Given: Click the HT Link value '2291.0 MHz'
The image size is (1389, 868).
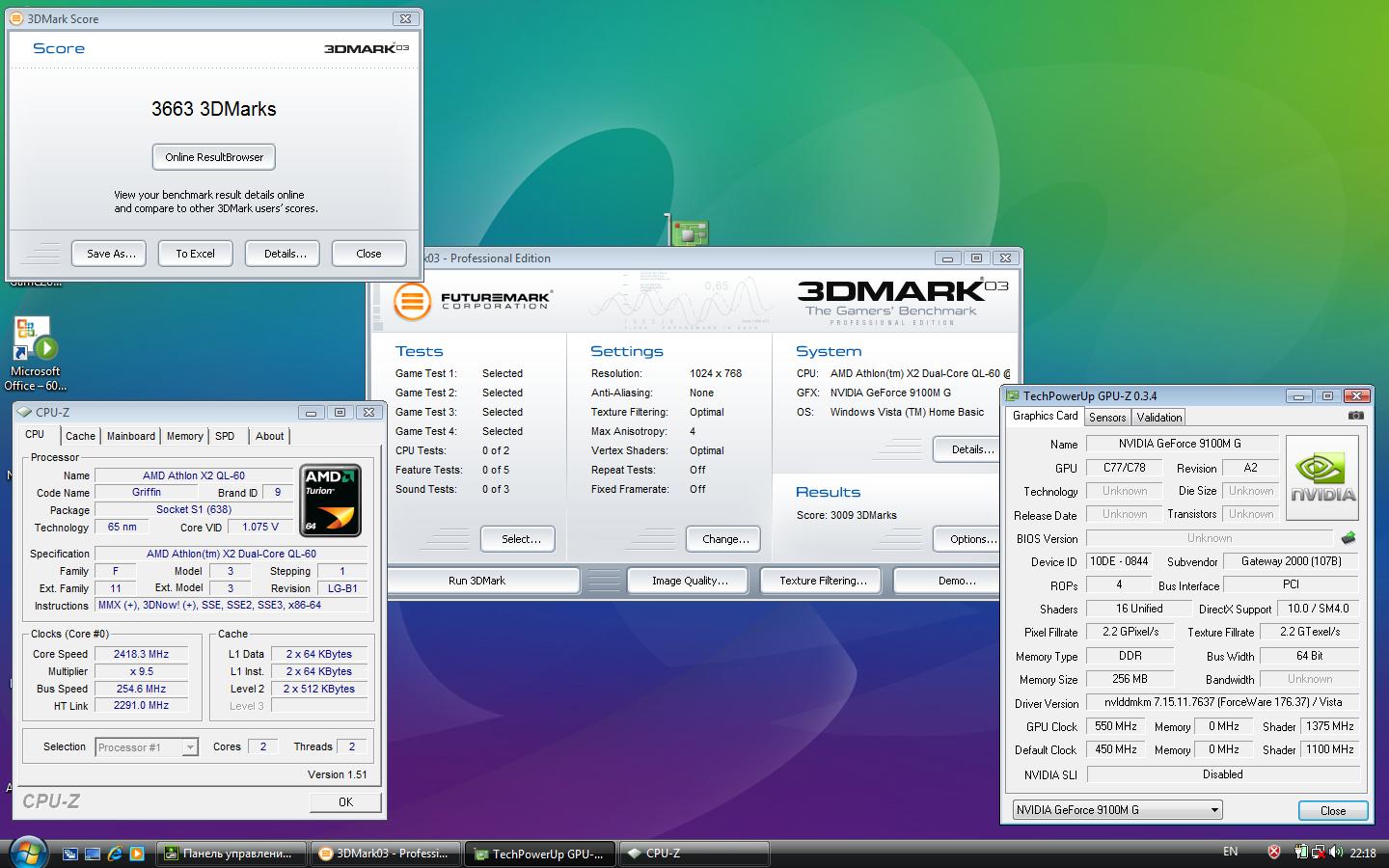Looking at the screenshot, I should click(x=141, y=706).
